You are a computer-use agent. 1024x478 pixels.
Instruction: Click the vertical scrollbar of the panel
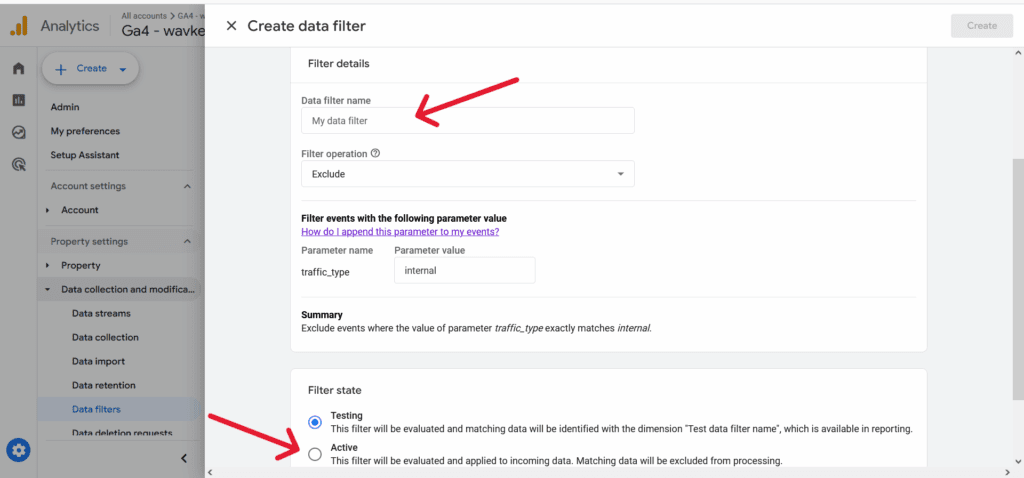click(x=1018, y=279)
